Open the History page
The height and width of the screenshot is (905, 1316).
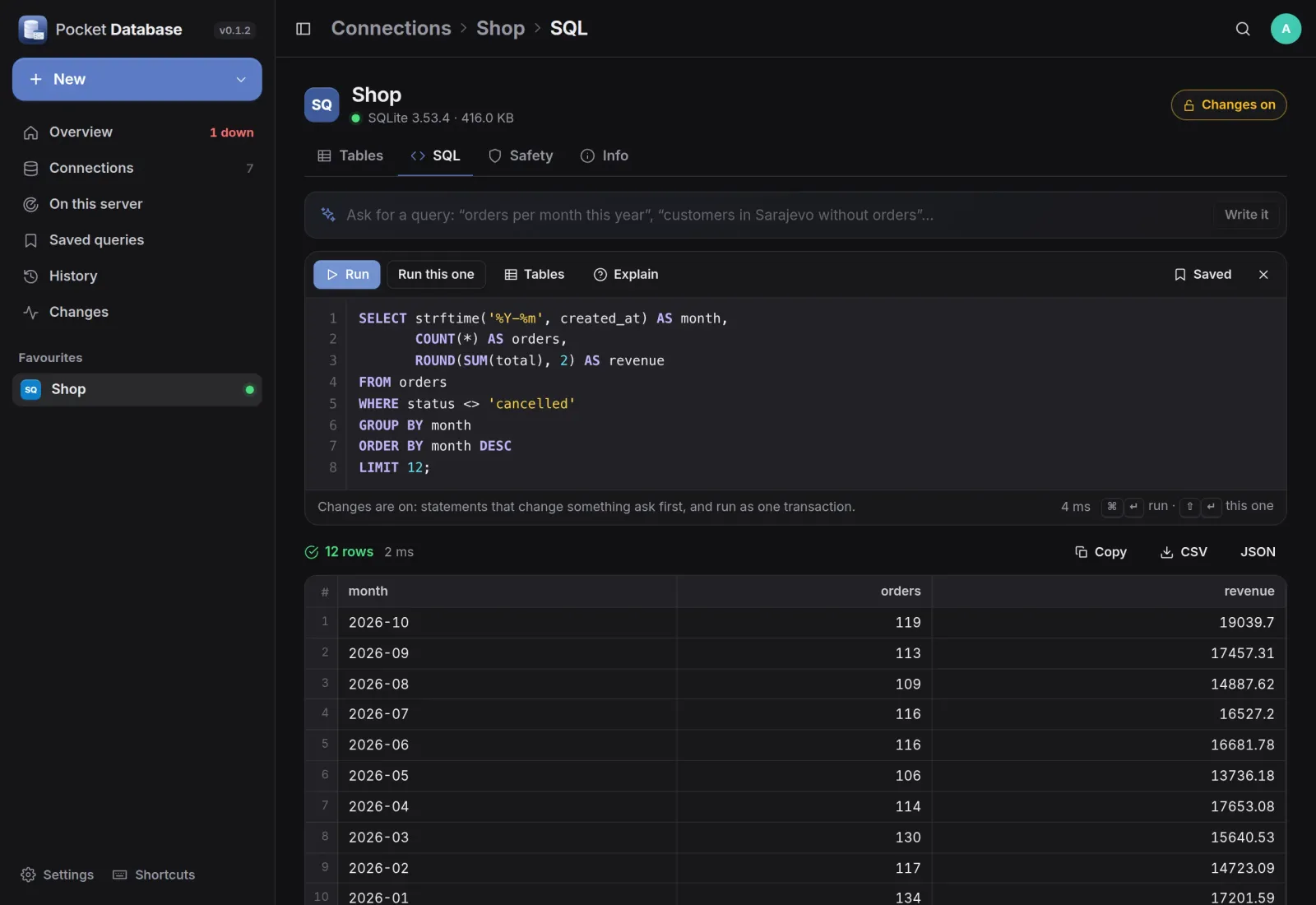pyautogui.click(x=137, y=276)
